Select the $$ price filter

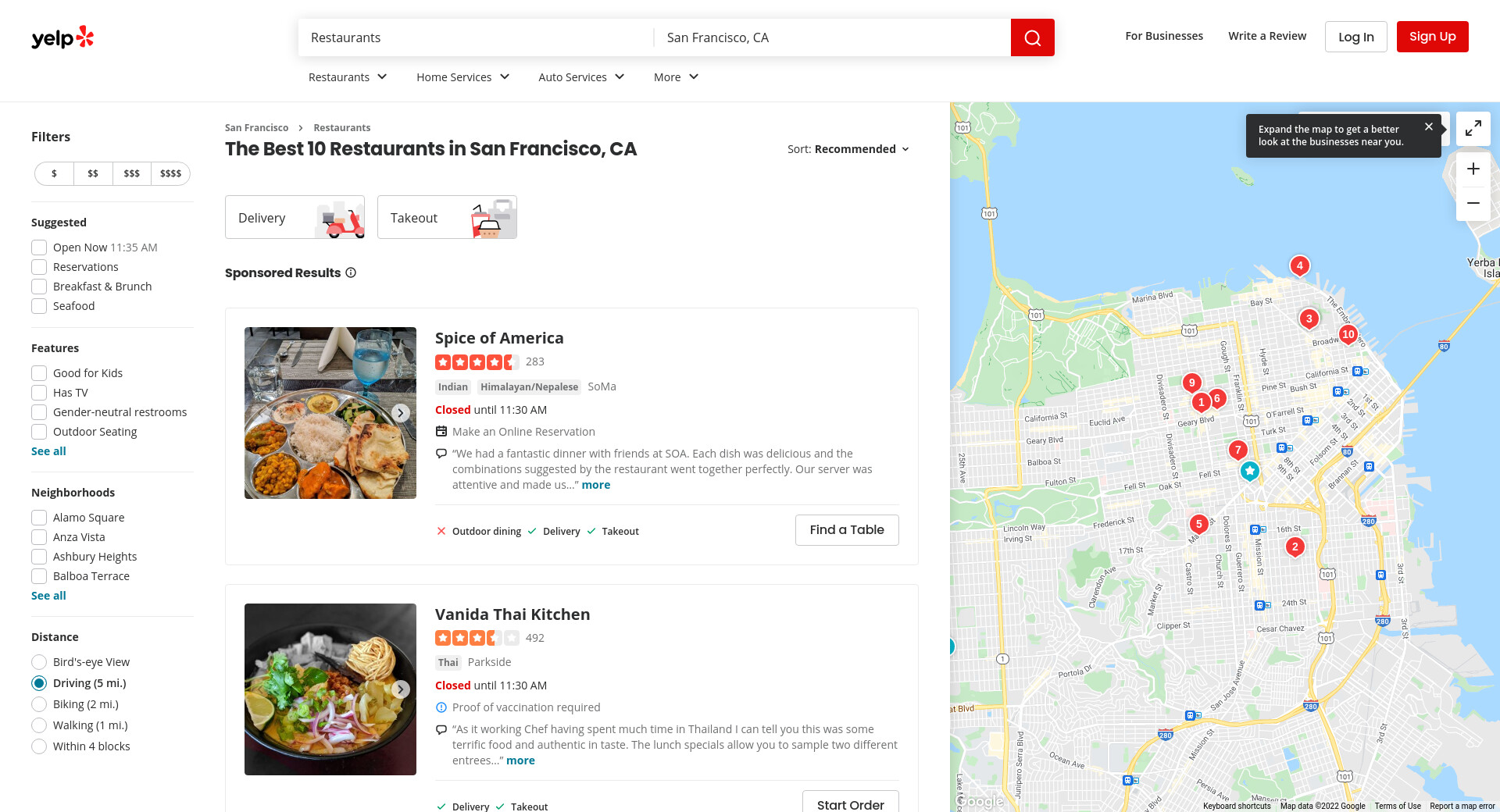tap(93, 173)
